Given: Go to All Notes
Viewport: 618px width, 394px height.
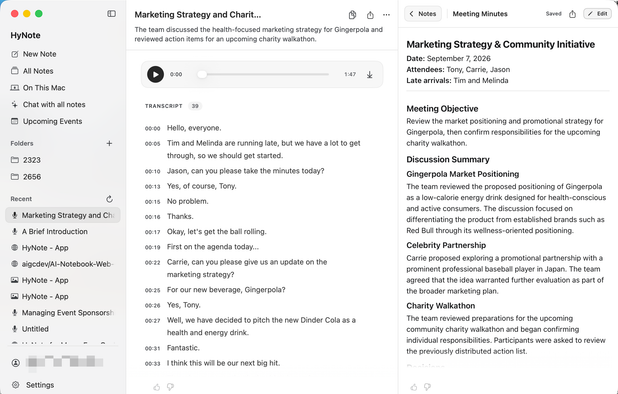Looking at the screenshot, I should click(x=38, y=71).
